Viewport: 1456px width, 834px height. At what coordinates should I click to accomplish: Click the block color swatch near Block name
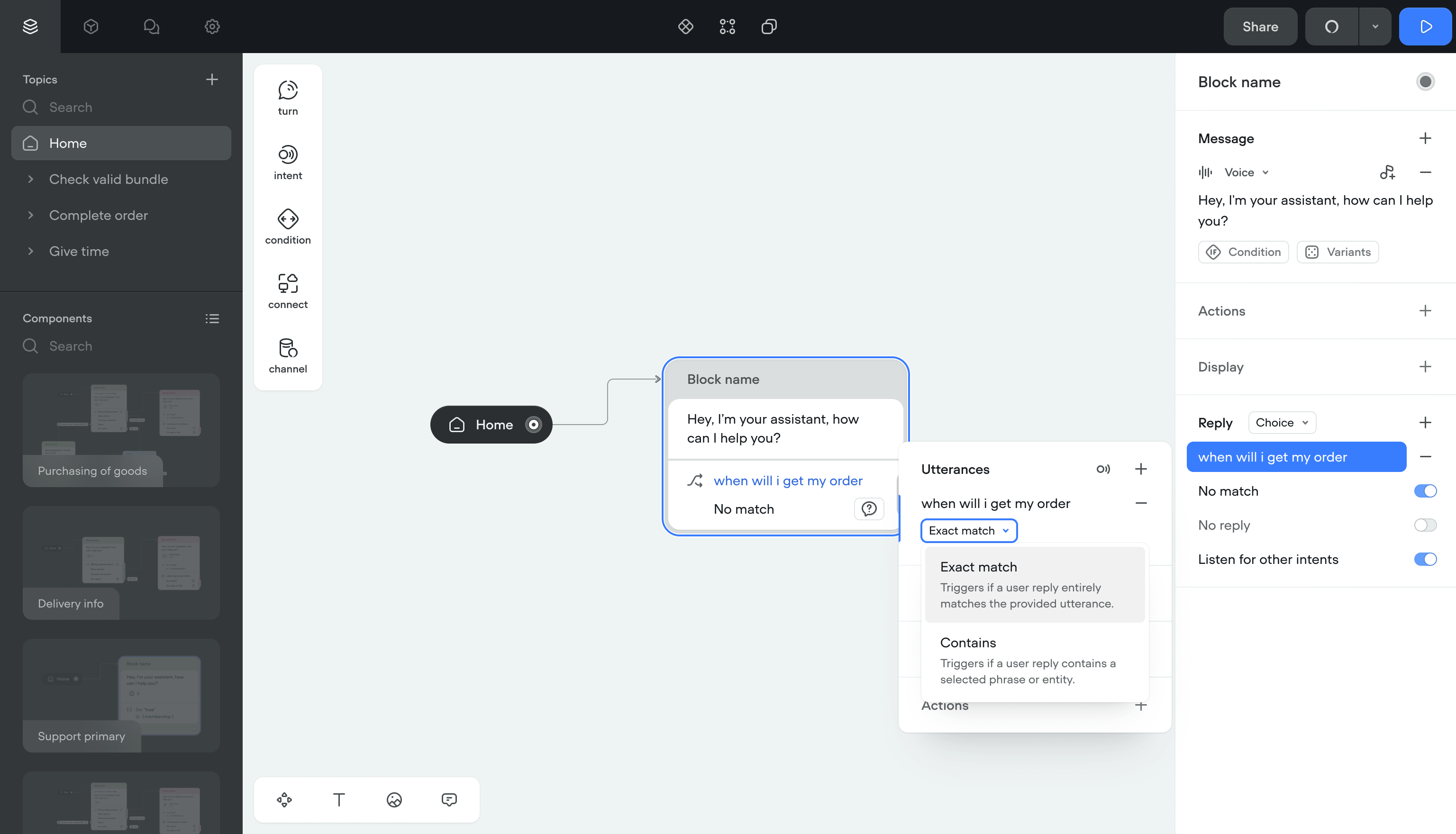1425,82
